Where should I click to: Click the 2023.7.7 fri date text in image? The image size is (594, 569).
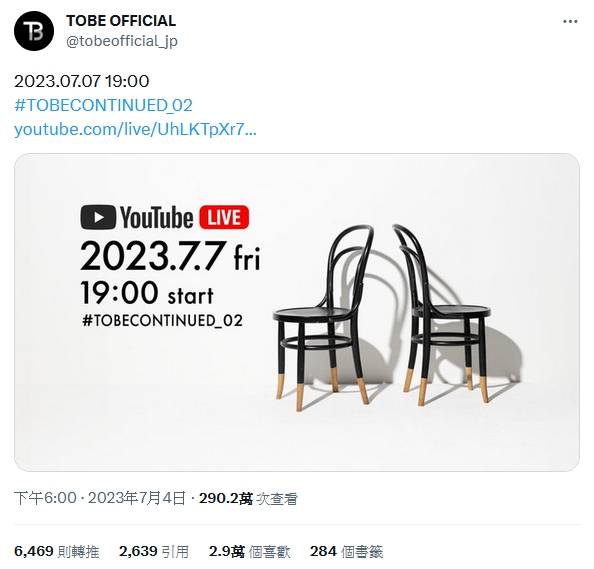170,256
